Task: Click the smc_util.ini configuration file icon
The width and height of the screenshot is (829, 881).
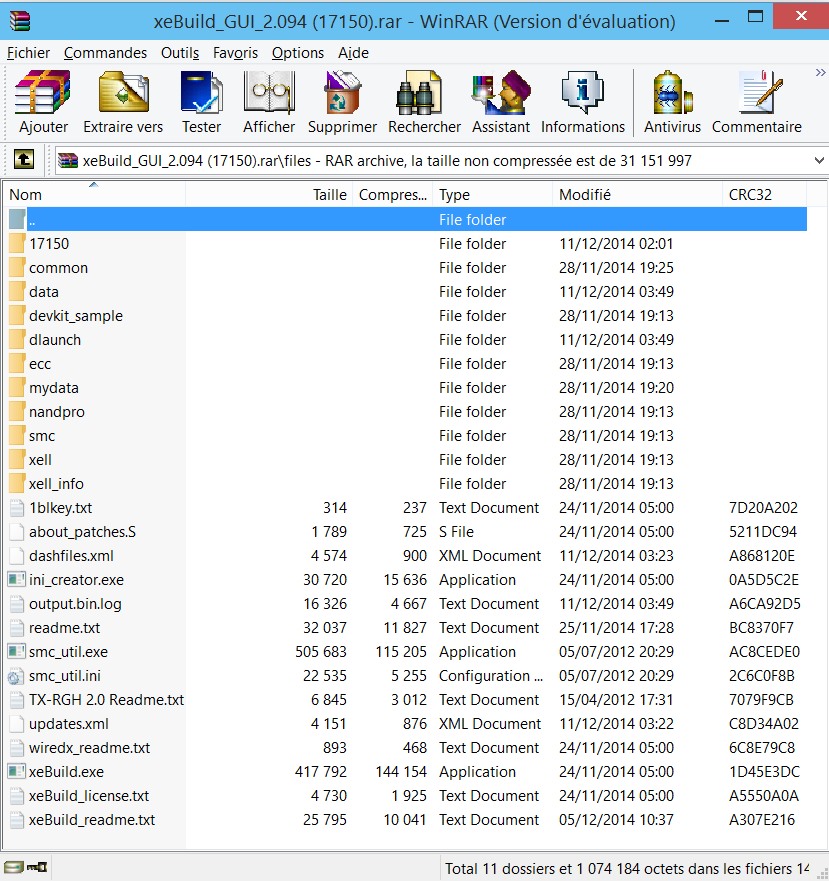Action: pos(16,676)
